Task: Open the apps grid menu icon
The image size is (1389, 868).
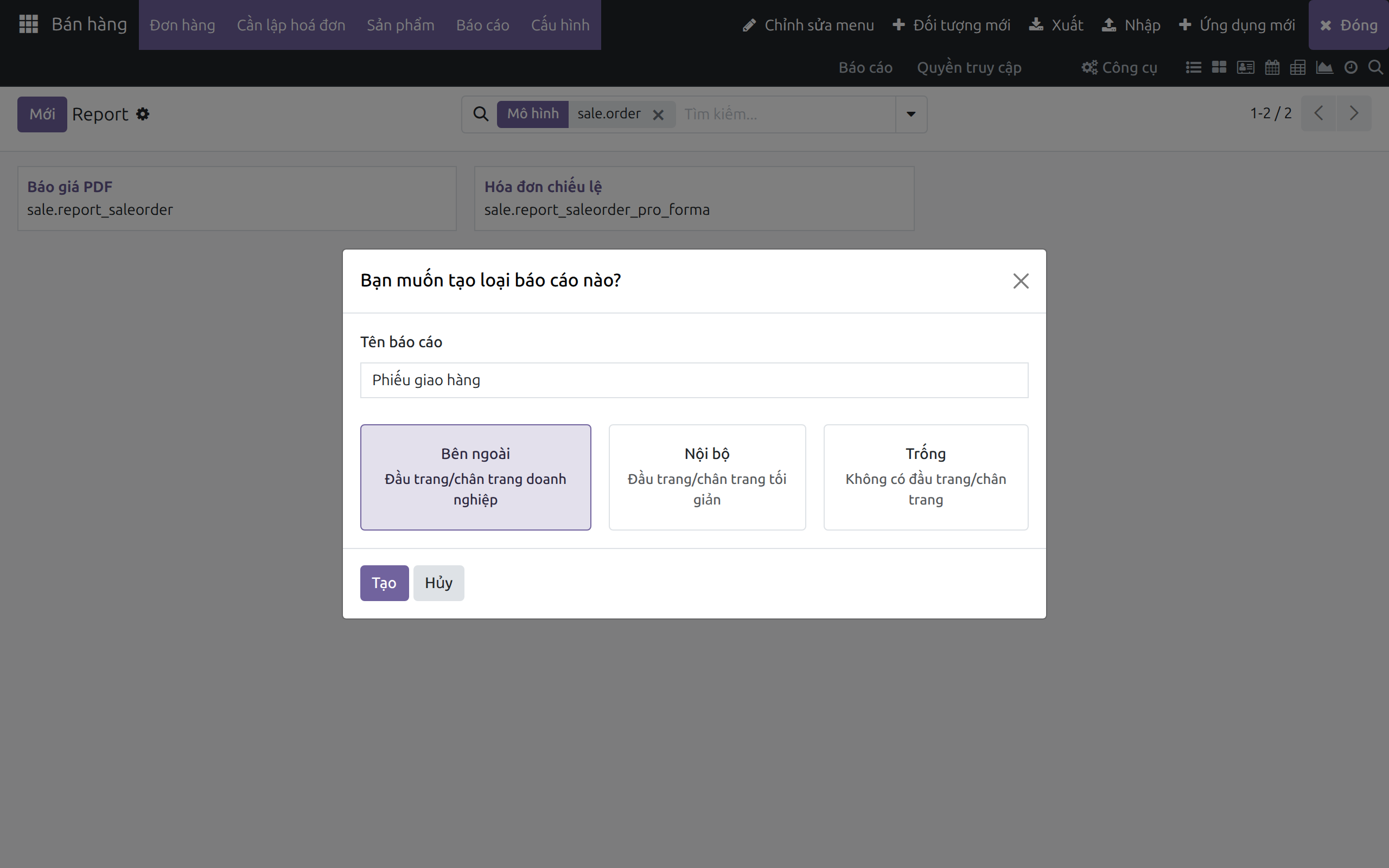Action: point(28,24)
